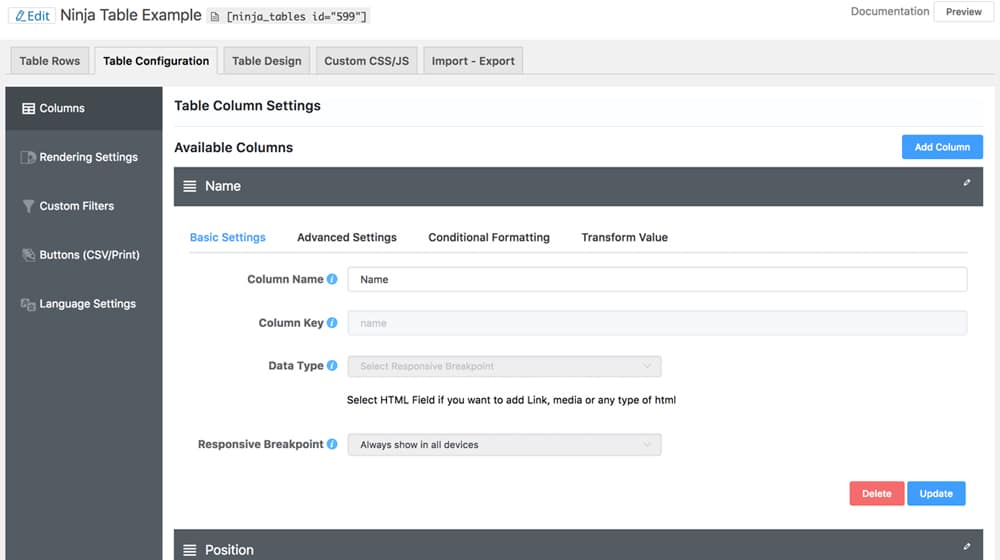Select the Advanced Settings tab
Screen dimensions: 1000x560
[347, 238]
